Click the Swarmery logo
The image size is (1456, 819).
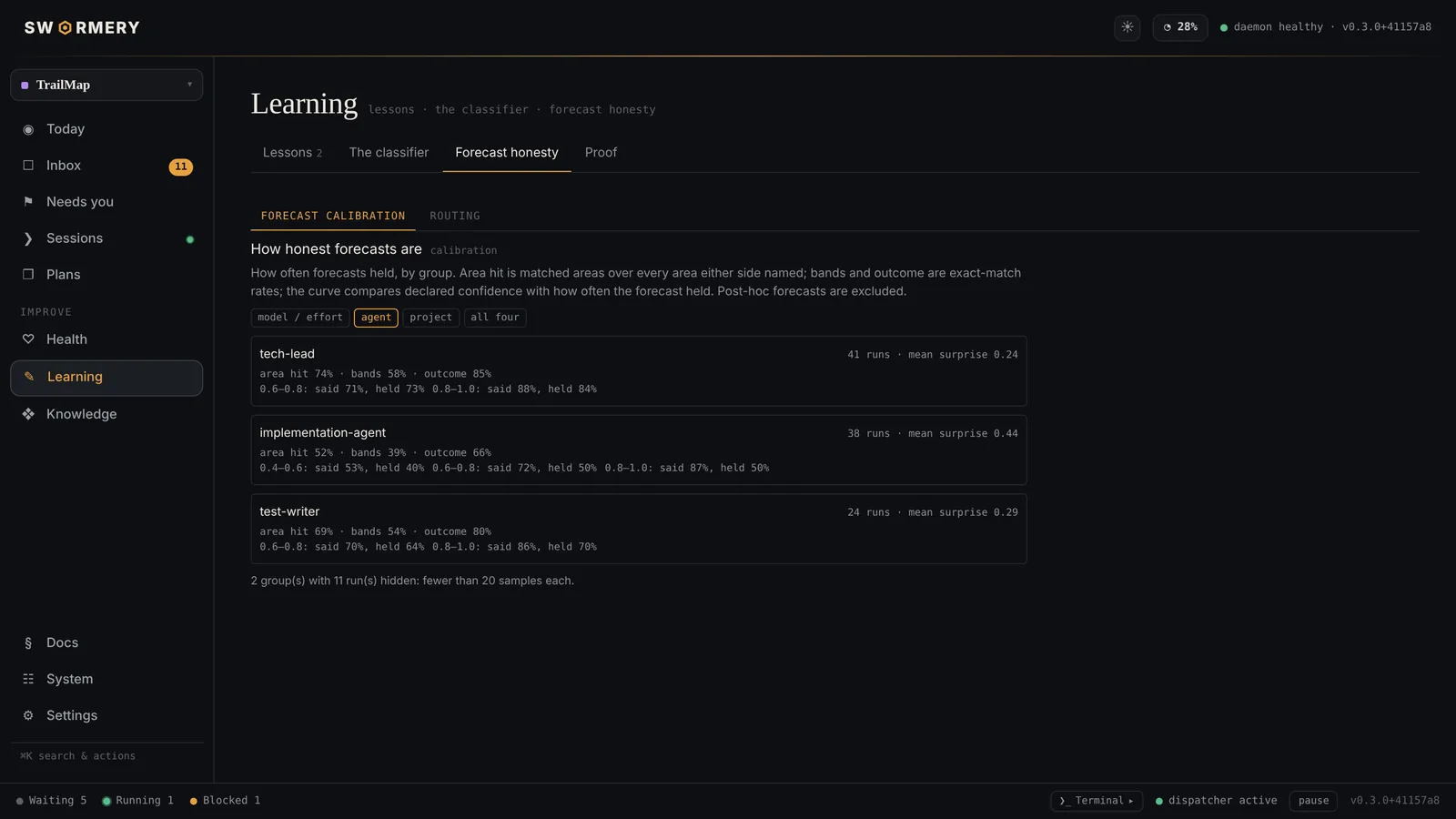pyautogui.click(x=82, y=27)
